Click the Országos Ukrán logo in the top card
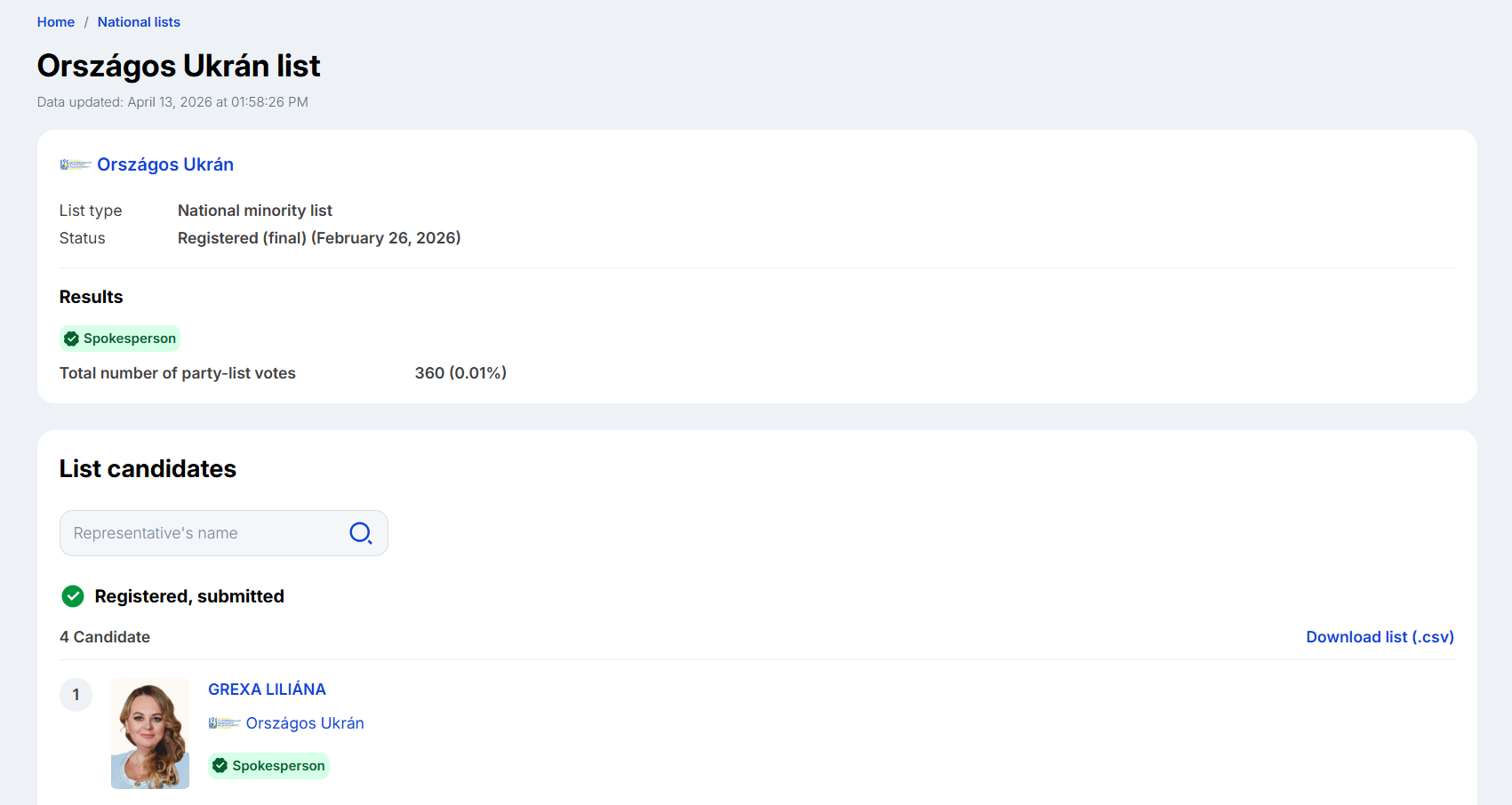1512x805 pixels. pyautogui.click(x=76, y=164)
